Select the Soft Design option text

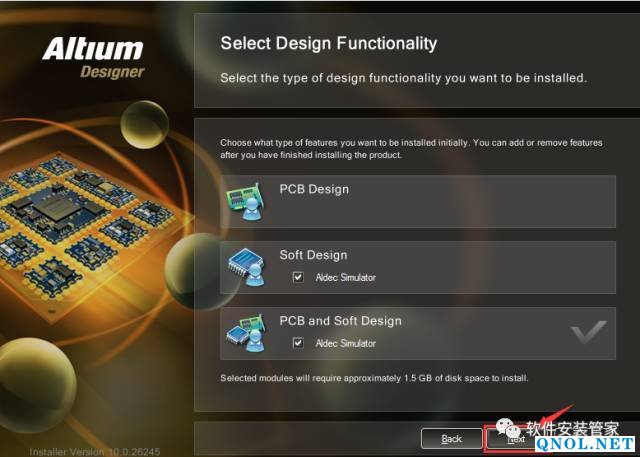pyautogui.click(x=313, y=255)
